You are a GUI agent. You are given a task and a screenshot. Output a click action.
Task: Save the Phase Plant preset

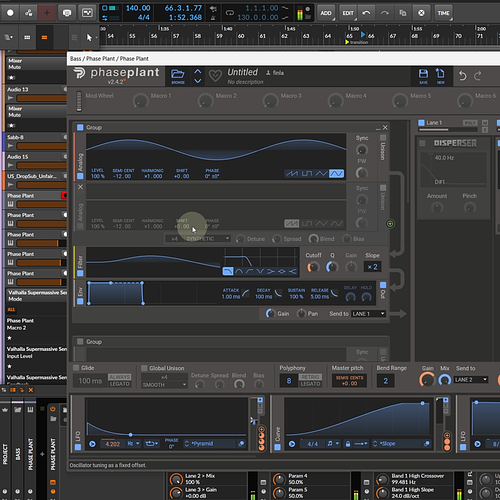pos(423,76)
